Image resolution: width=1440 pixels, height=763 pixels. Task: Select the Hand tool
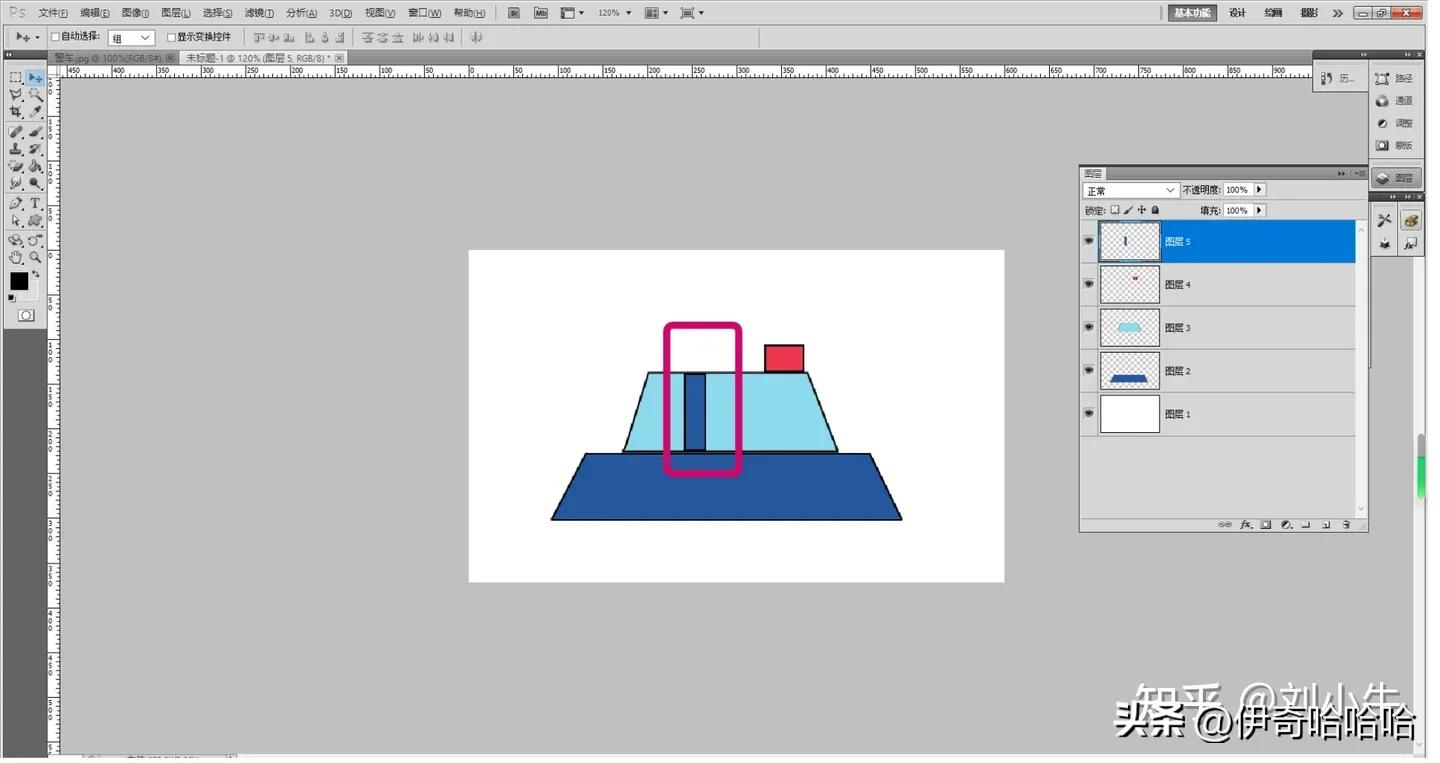click(x=16, y=257)
